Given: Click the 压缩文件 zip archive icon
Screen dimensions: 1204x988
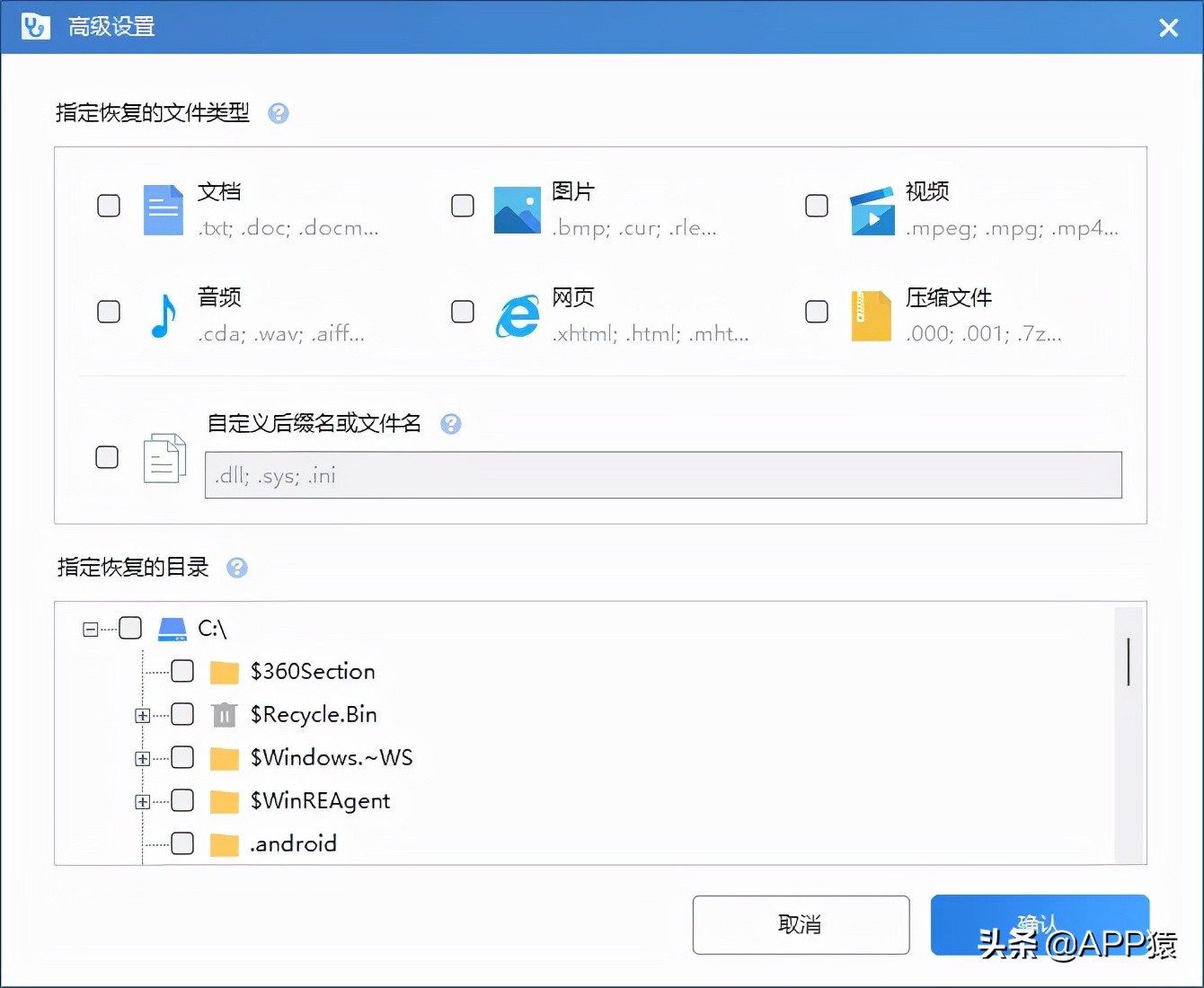Looking at the screenshot, I should pos(871,315).
